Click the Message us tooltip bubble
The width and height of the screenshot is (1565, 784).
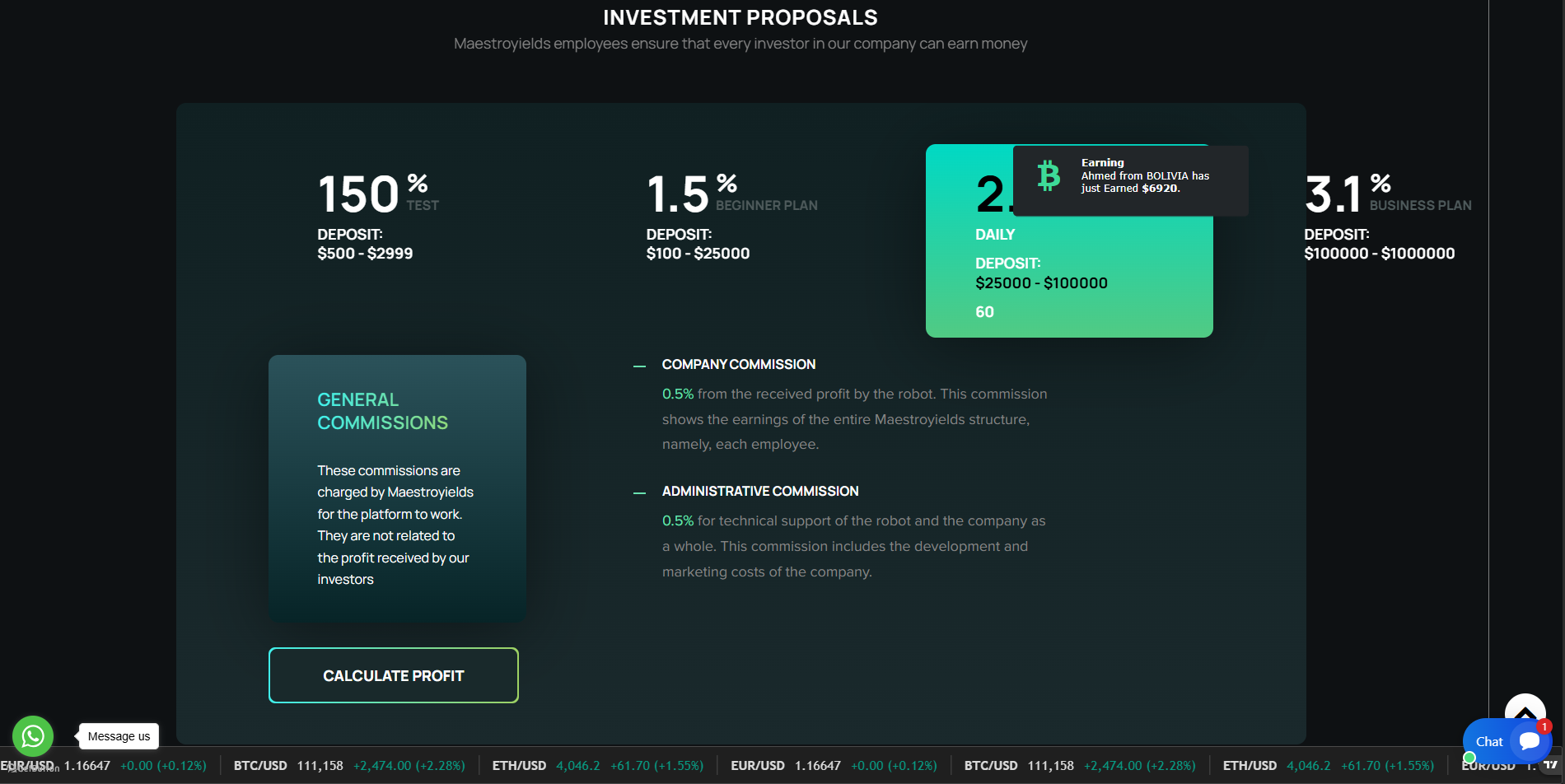[x=119, y=736]
